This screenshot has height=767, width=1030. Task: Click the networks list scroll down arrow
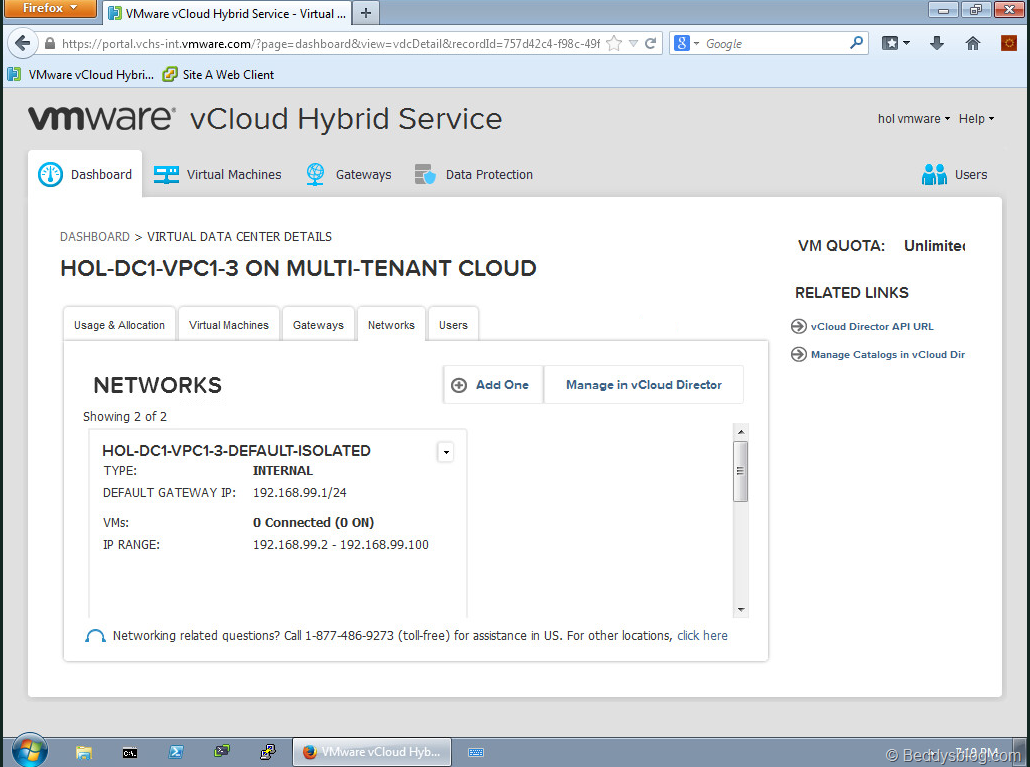(x=740, y=609)
